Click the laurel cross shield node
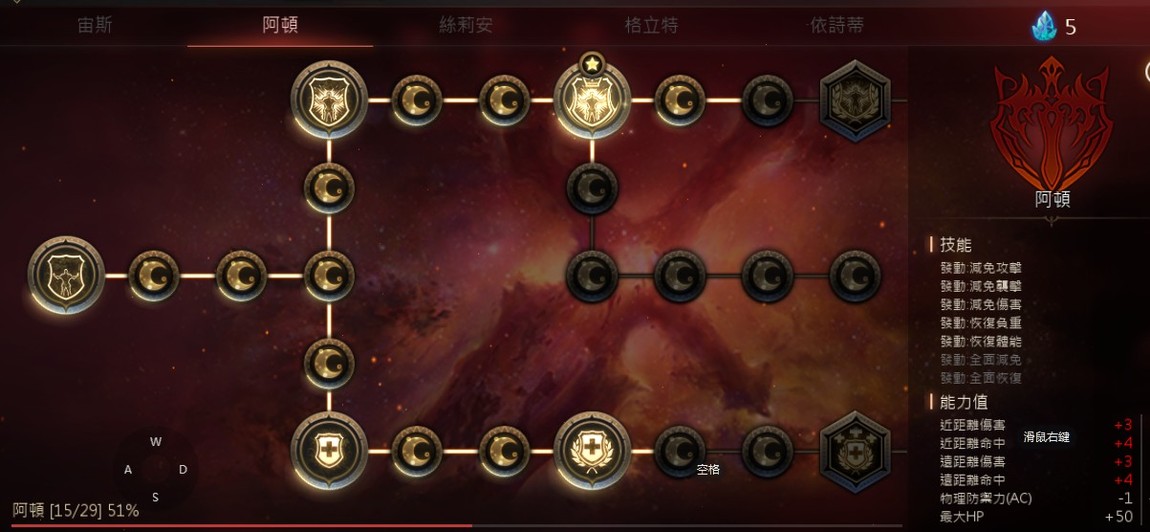Screen dimensions: 1150x532 click(592, 451)
